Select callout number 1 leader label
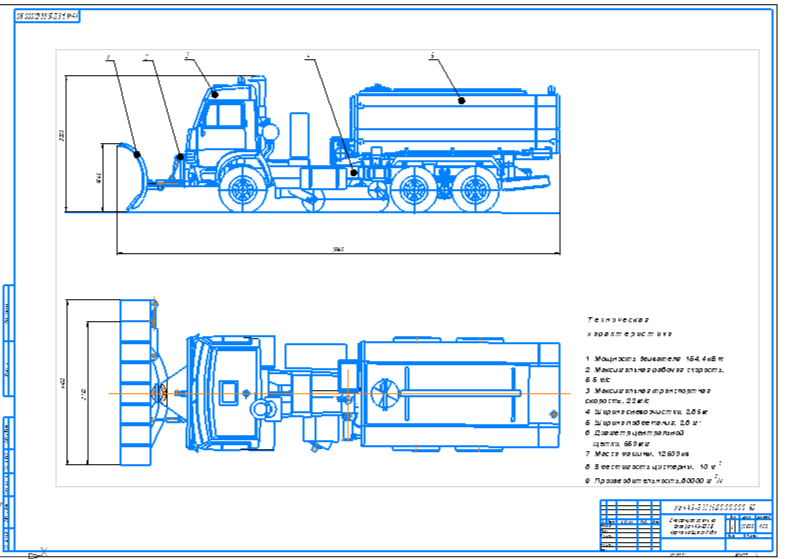 108,59
